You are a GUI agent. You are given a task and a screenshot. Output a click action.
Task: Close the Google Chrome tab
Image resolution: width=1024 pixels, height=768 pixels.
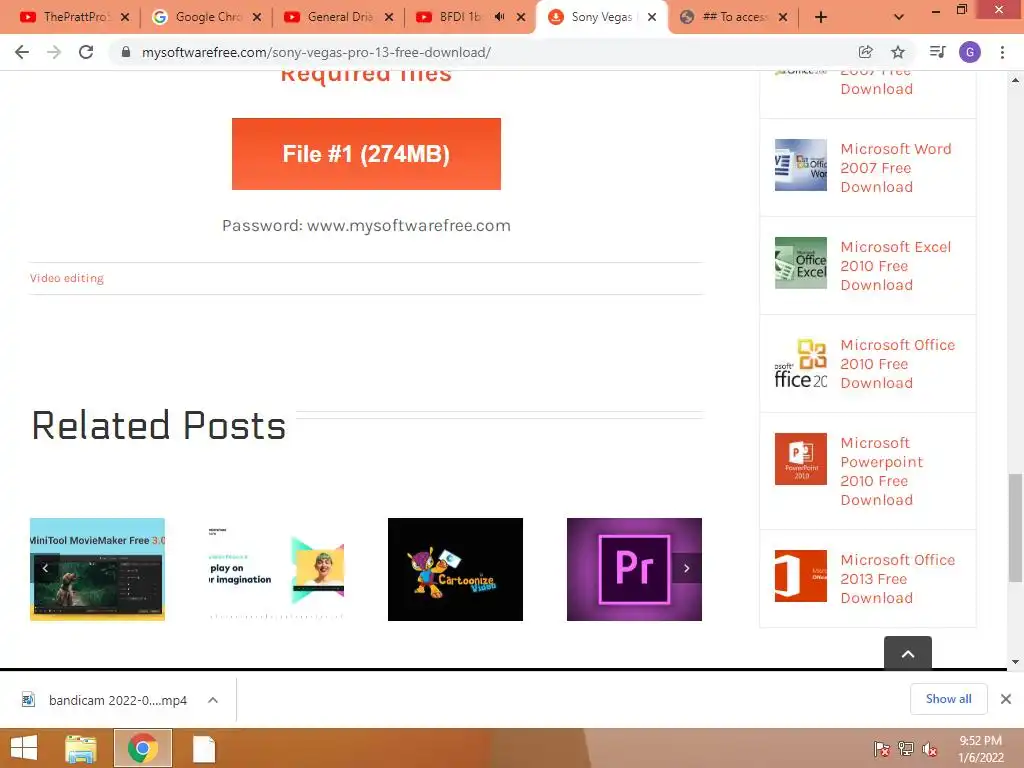pyautogui.click(x=257, y=18)
